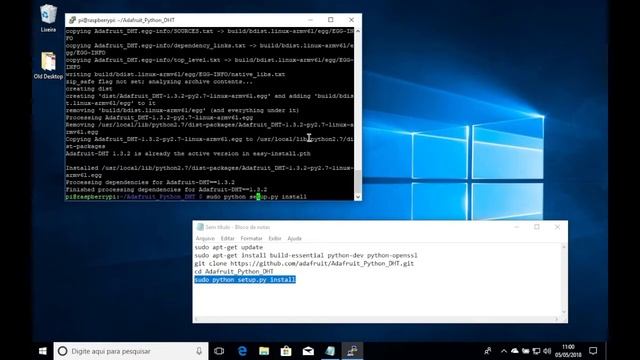
Task: Minimize the PuTTY terminal window
Action: point(311,20)
